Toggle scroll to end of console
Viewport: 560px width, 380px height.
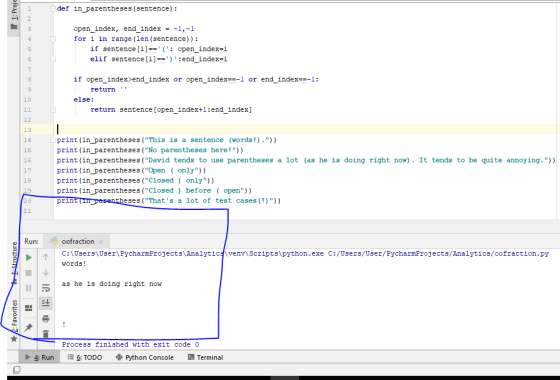click(46, 303)
